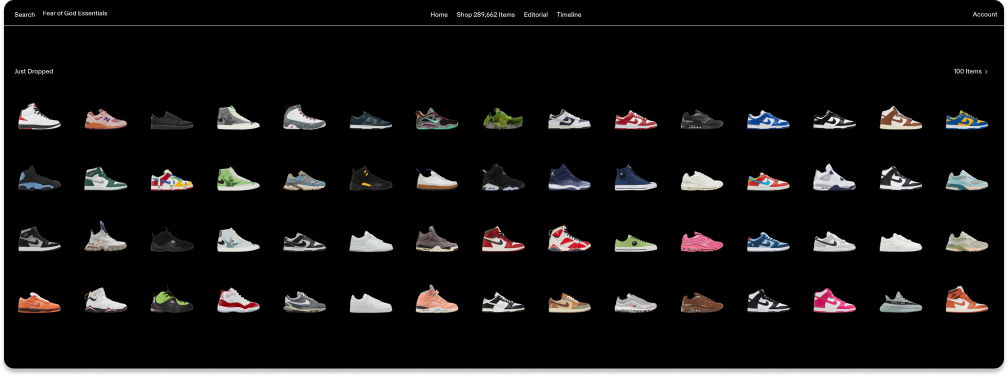Select the lime green low-top skate shoe
Viewport: 1008px width, 377px height.
point(635,244)
